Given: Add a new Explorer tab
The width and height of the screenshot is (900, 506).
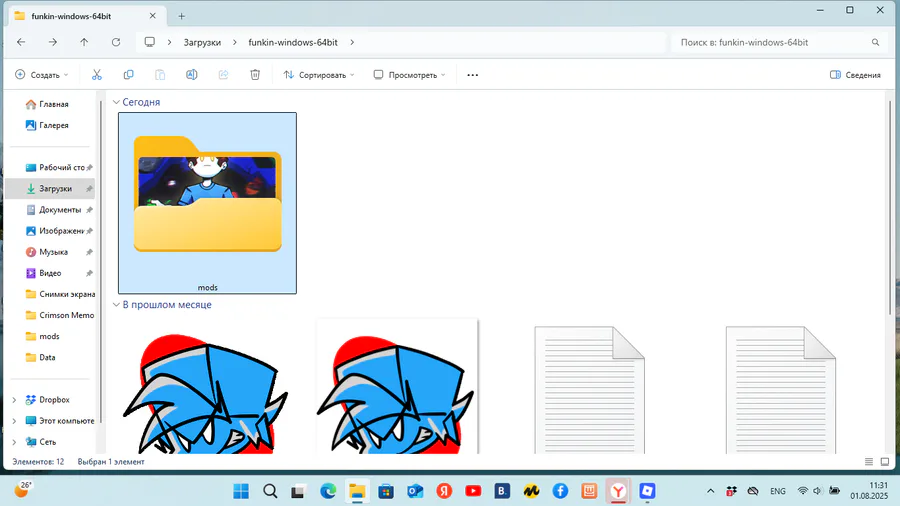Looking at the screenshot, I should click(x=181, y=16).
